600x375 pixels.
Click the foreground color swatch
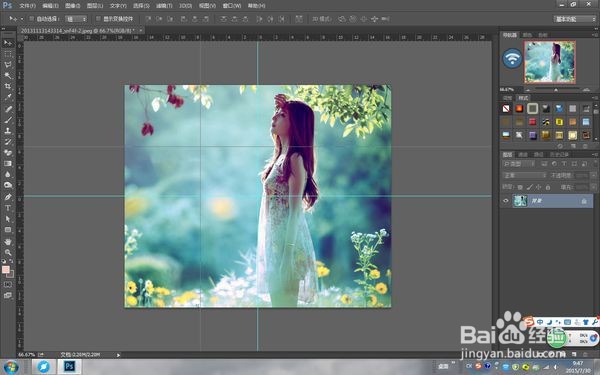pyautogui.click(x=6, y=269)
